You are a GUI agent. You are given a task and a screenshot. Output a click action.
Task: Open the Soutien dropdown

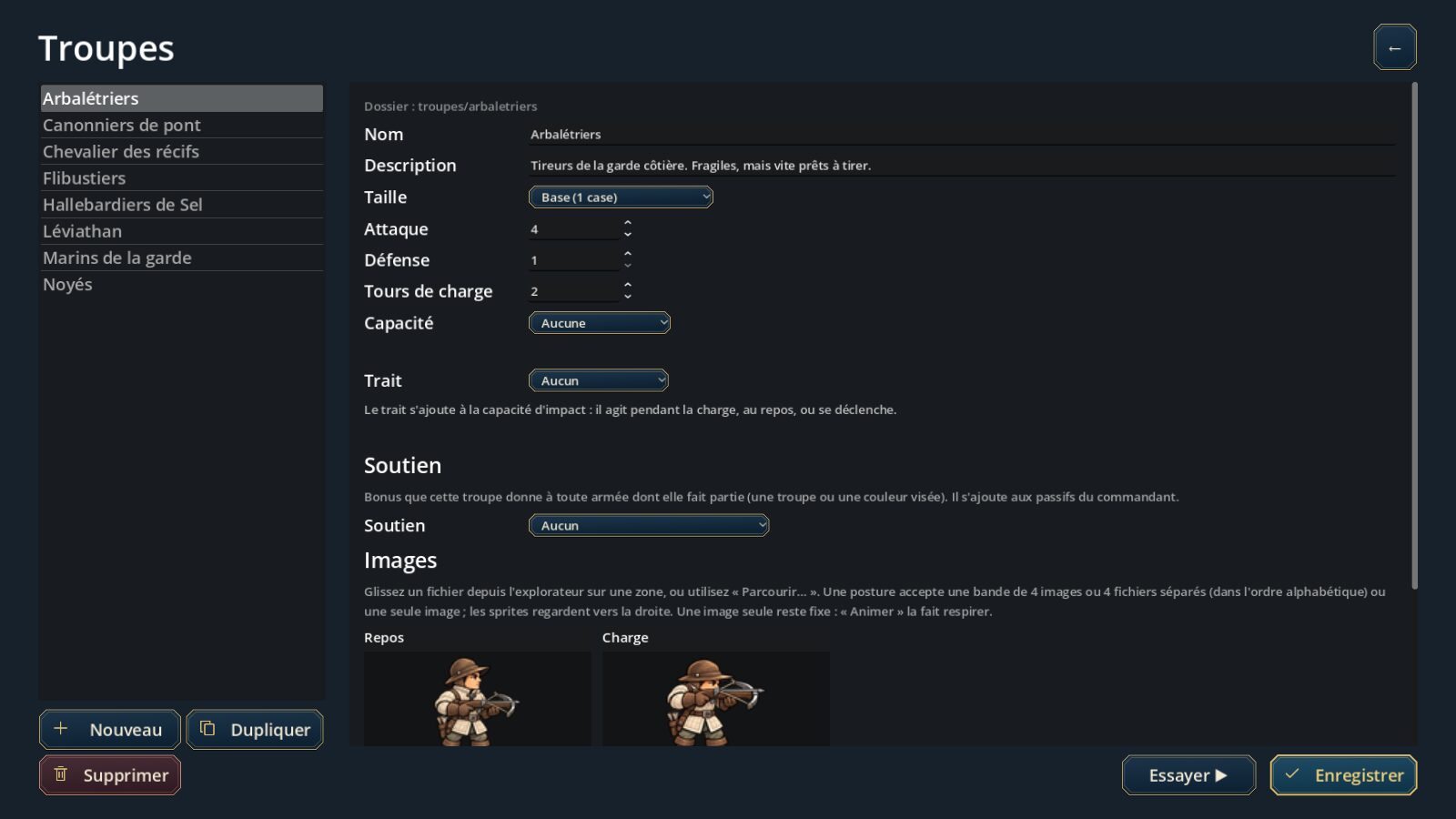point(649,525)
